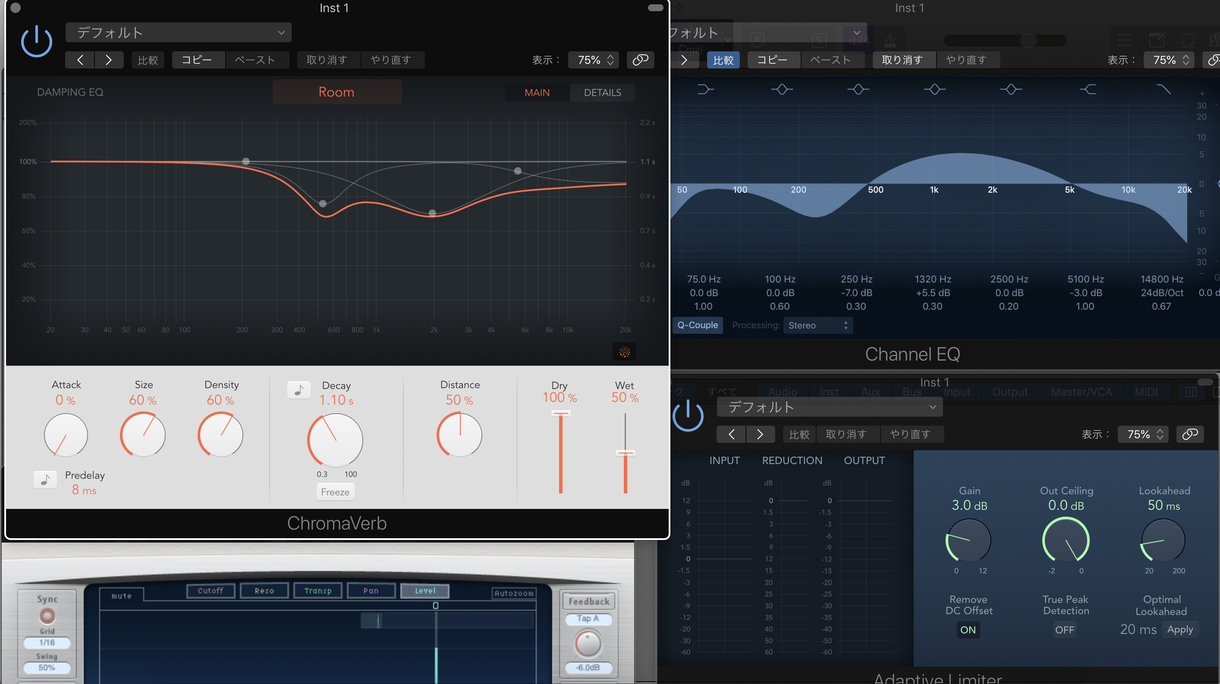Select the Reso tab in delay plugin
This screenshot has height=684, width=1220.
[x=264, y=591]
